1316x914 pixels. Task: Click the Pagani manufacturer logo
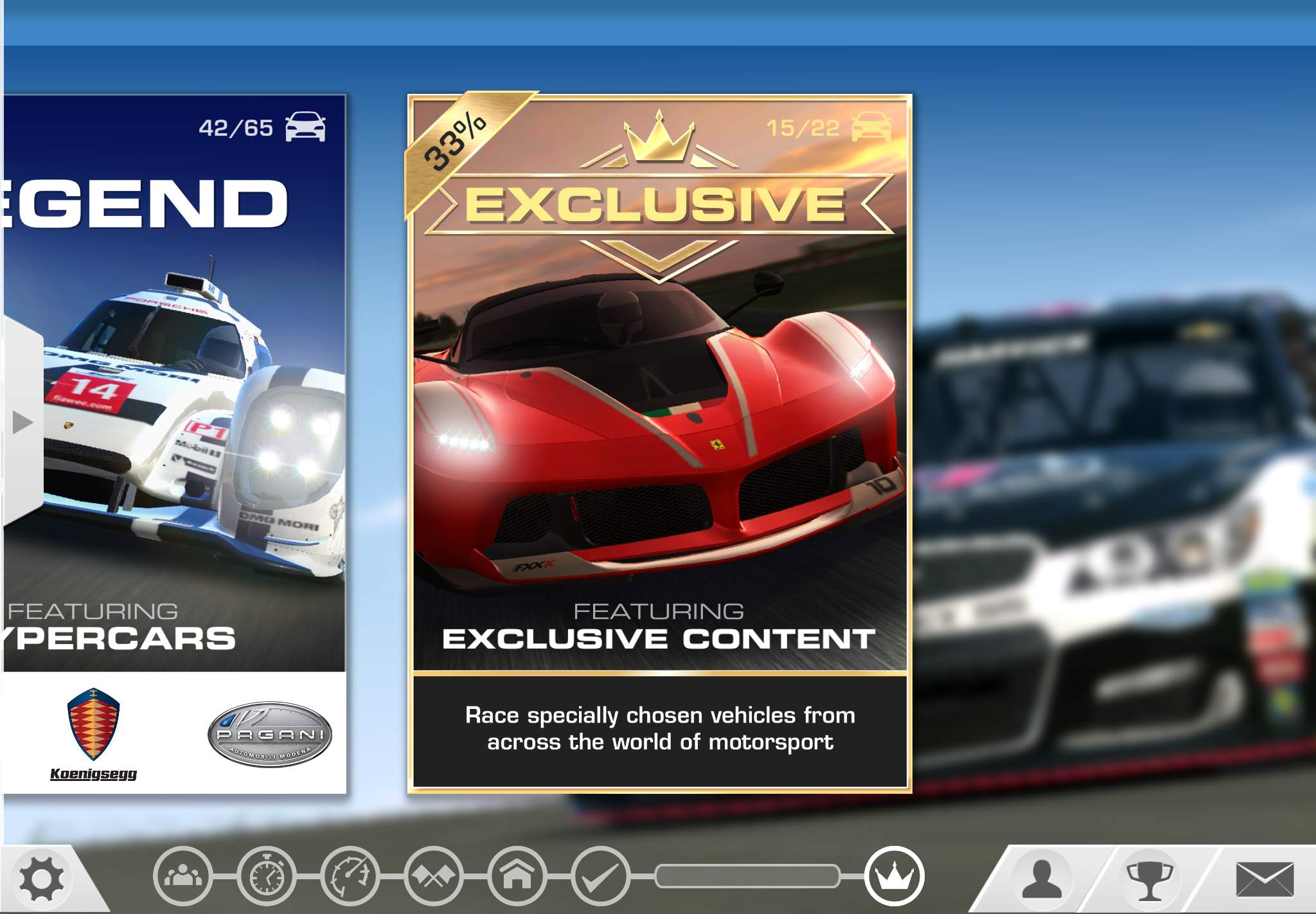pyautogui.click(x=270, y=734)
